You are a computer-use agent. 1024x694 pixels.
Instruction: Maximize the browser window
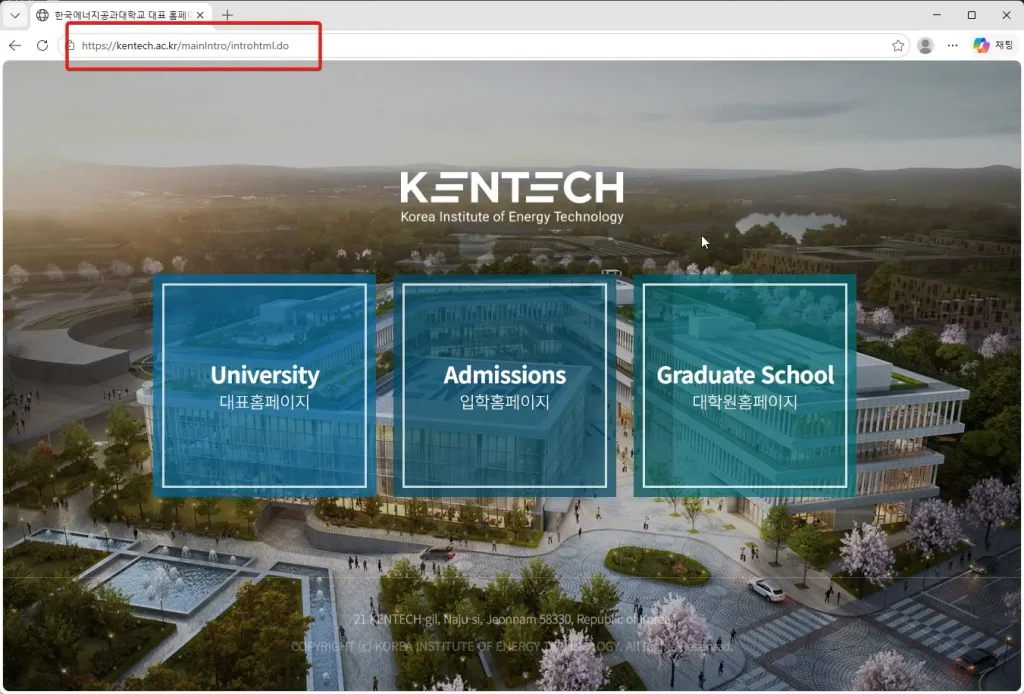tap(972, 14)
